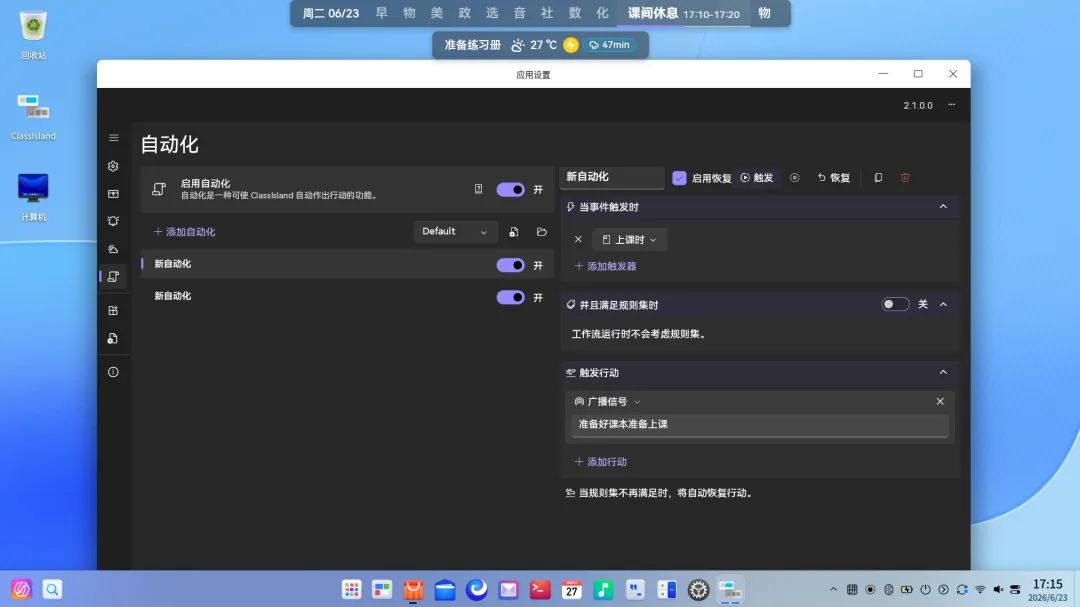Open the music player in taskbar
The image size is (1080, 607).
coord(603,590)
